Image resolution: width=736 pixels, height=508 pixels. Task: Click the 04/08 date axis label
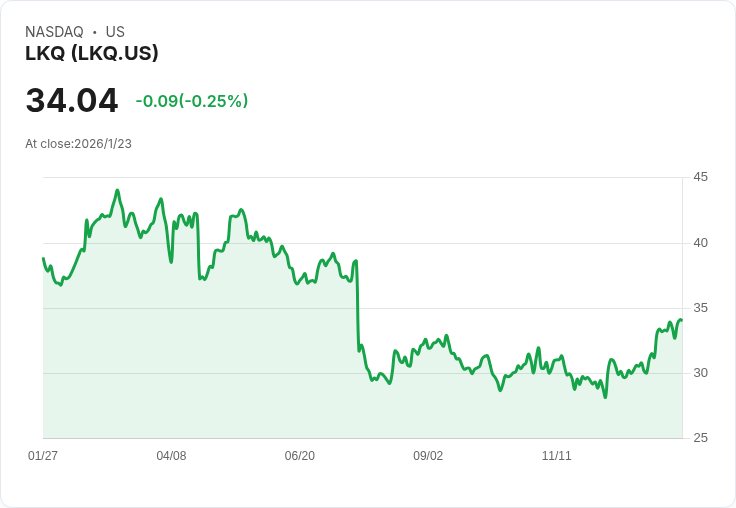171,456
